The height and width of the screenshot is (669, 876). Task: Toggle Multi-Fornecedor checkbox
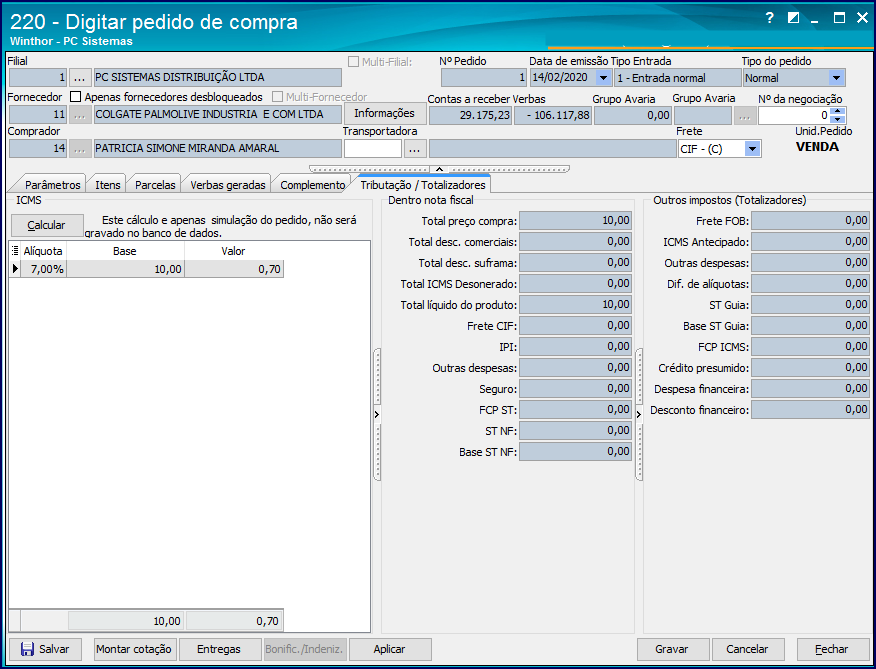[277, 97]
